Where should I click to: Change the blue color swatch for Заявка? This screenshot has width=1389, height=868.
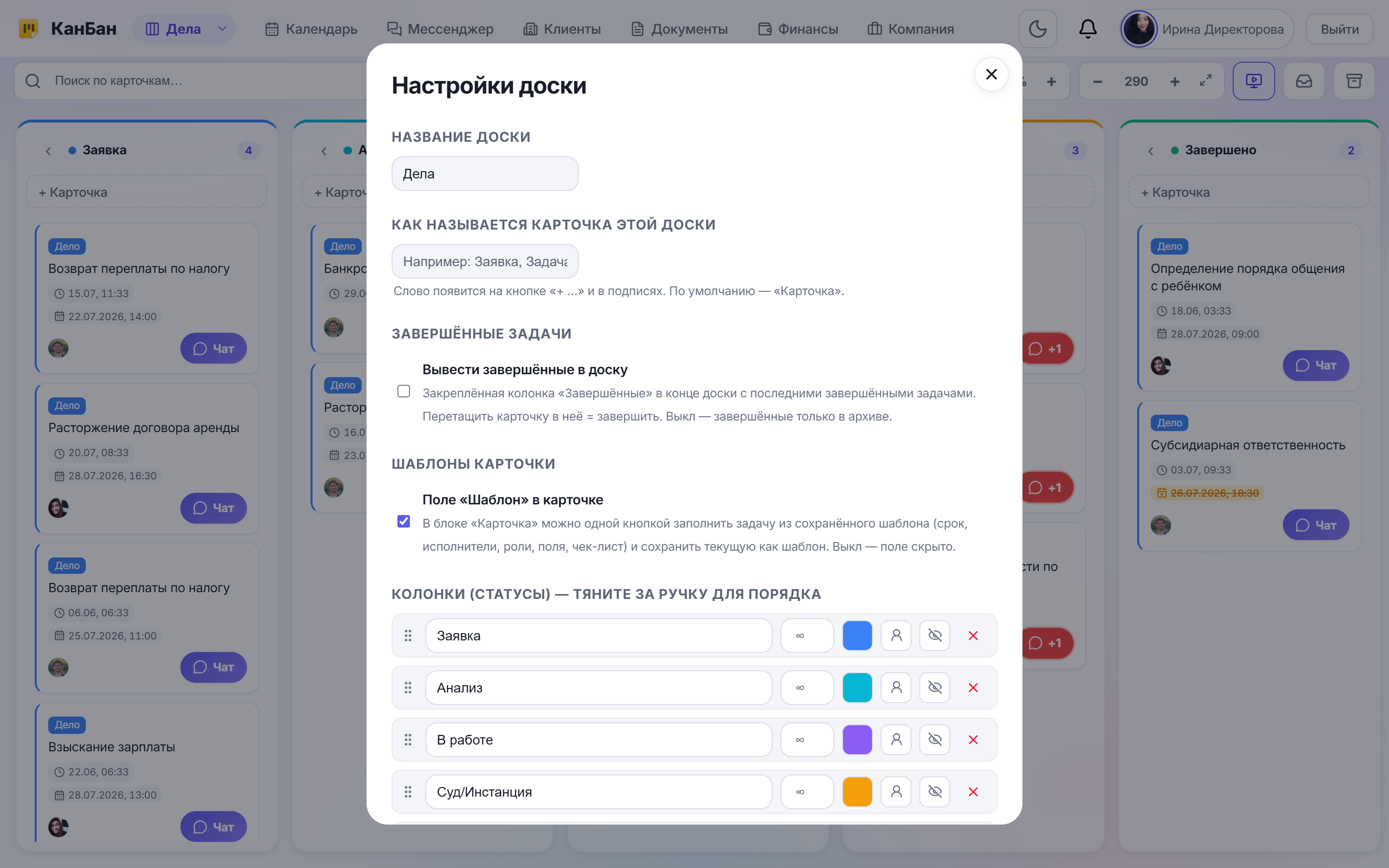(x=857, y=636)
